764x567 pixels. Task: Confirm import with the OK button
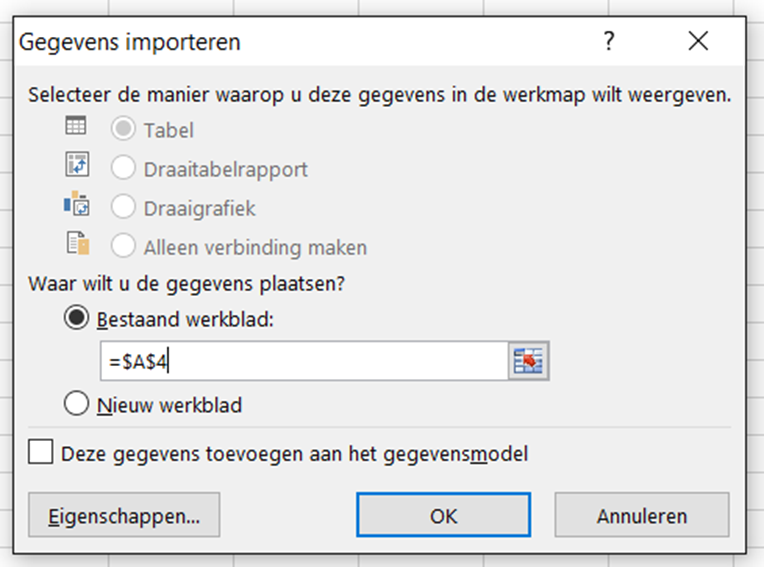tap(443, 515)
